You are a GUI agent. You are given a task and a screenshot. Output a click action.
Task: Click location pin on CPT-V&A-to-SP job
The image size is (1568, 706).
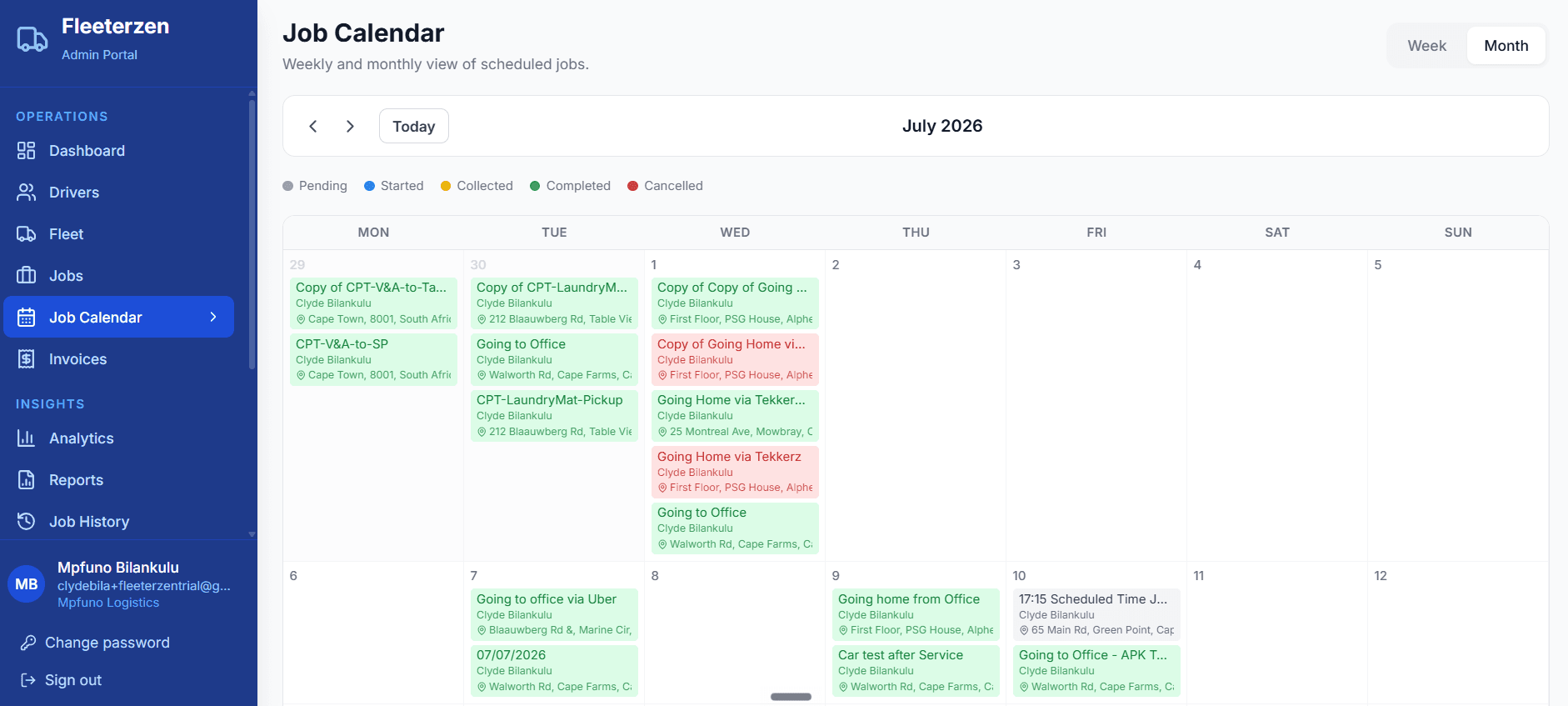pyautogui.click(x=301, y=375)
